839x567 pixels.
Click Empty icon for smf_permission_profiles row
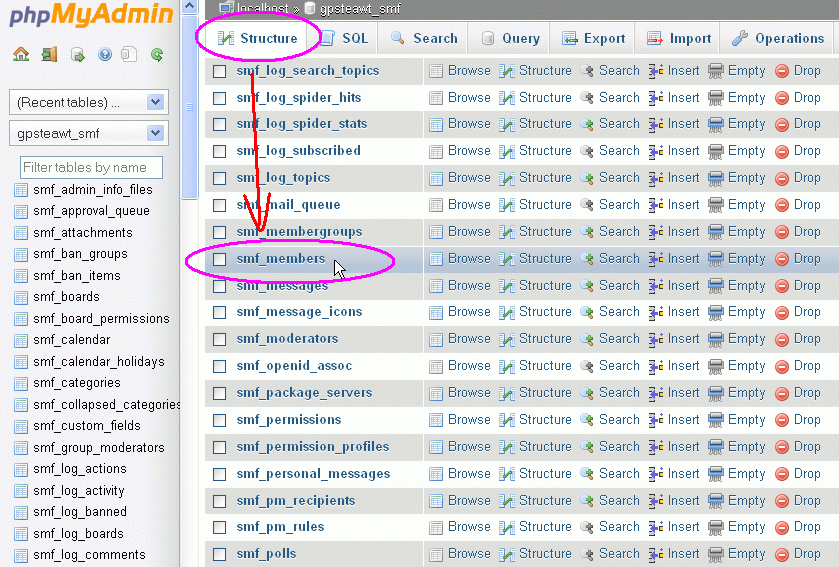click(x=715, y=447)
